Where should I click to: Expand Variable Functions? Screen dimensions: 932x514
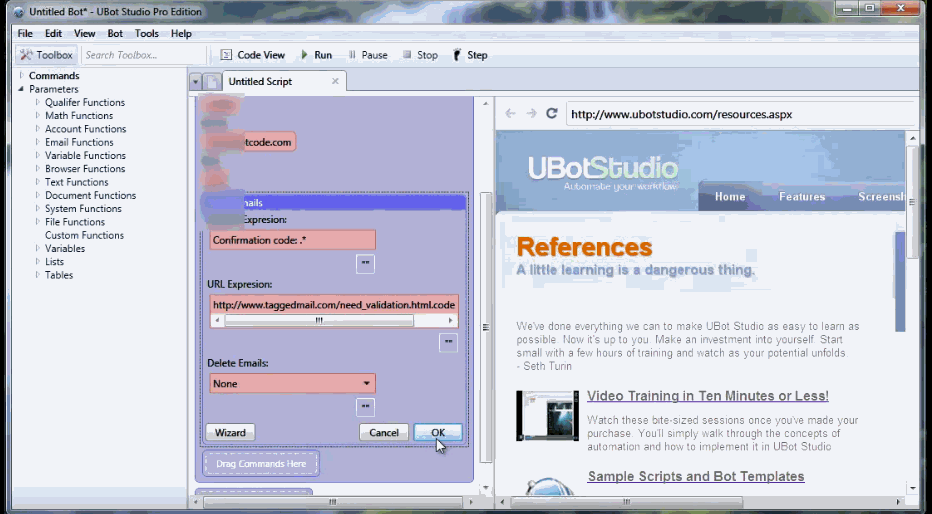[x=37, y=155]
